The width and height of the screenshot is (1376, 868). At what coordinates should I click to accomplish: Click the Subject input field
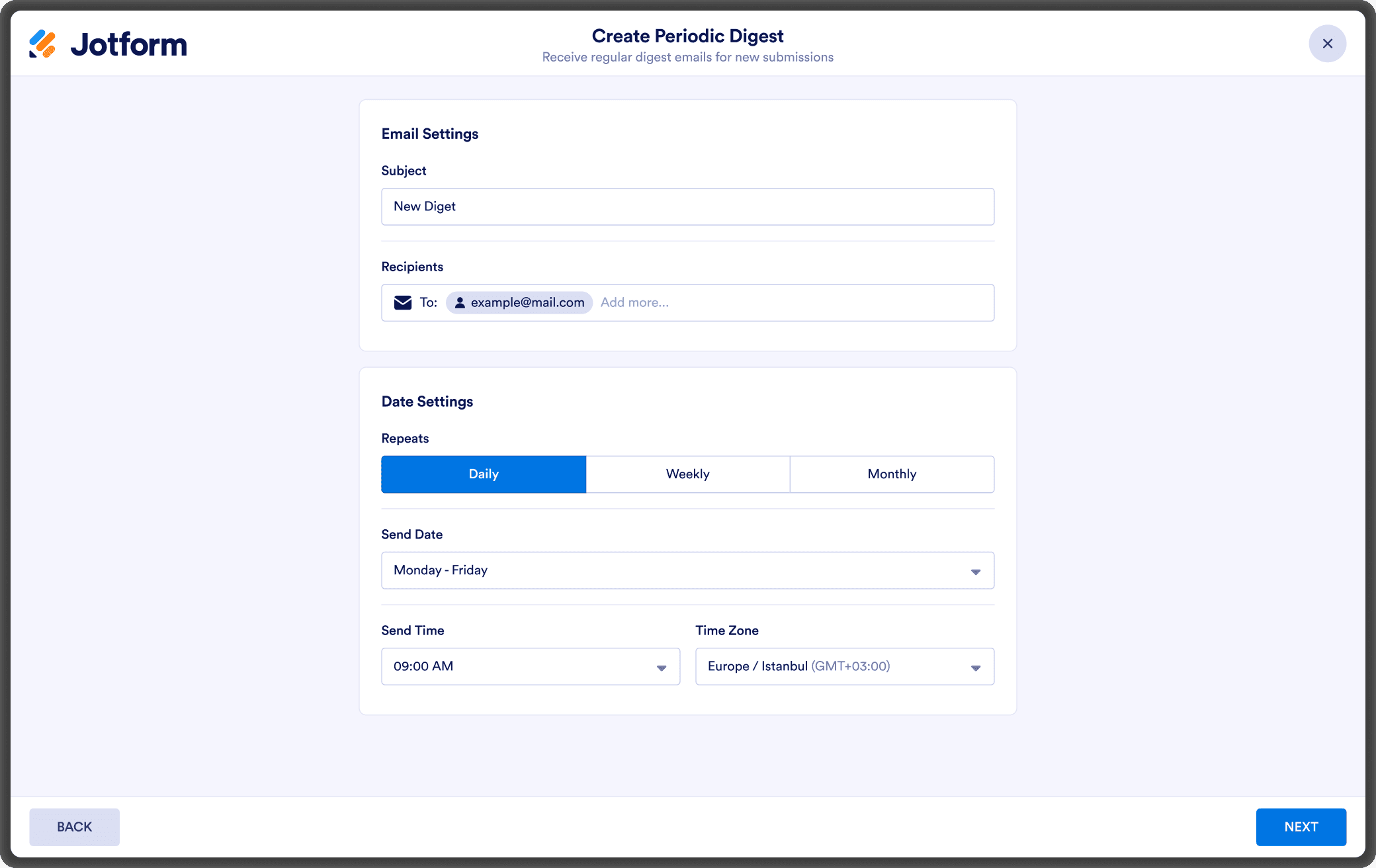tap(687, 206)
